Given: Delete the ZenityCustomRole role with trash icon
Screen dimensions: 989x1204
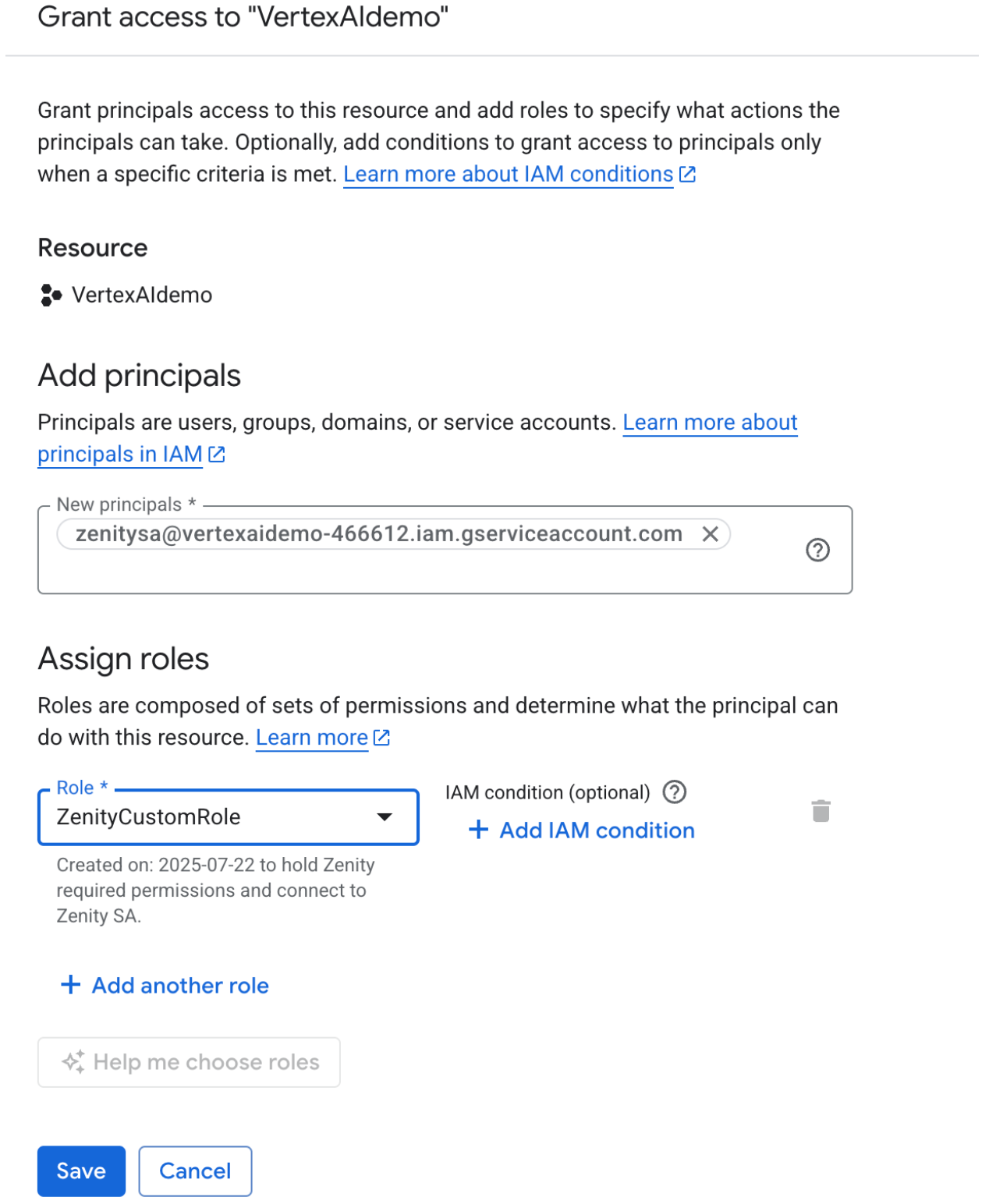Looking at the screenshot, I should 821,812.
